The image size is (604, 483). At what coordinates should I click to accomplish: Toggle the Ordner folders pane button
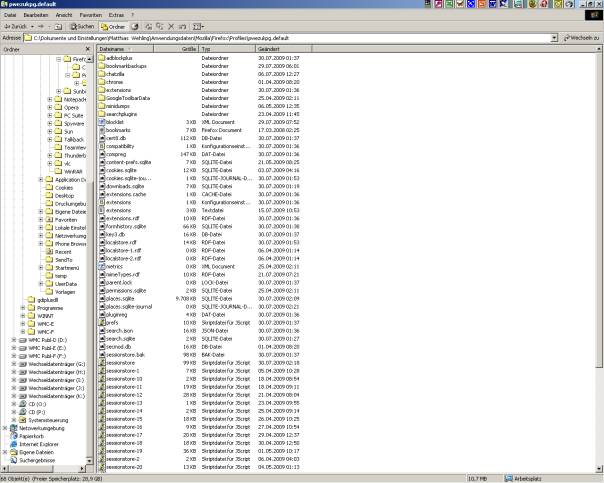pyautogui.click(x=113, y=27)
